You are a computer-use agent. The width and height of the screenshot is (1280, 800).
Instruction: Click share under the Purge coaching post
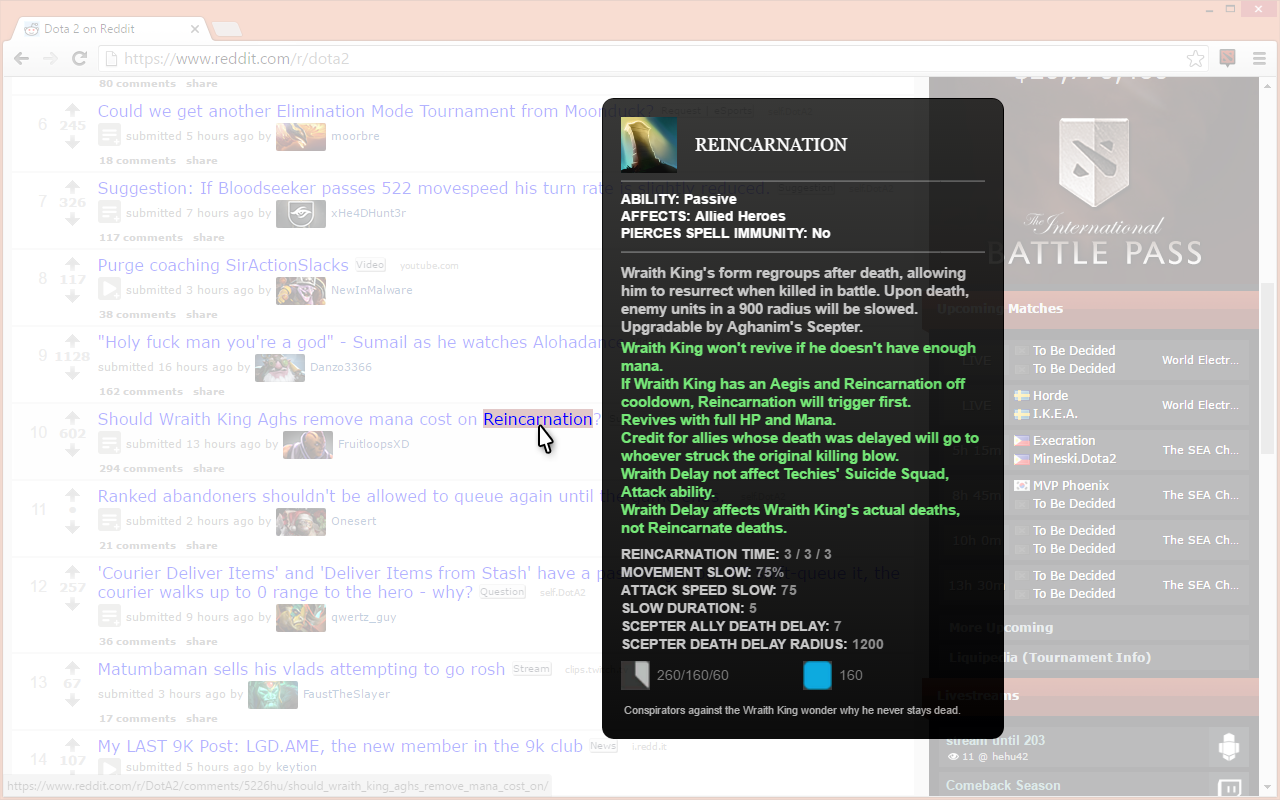[201, 314]
